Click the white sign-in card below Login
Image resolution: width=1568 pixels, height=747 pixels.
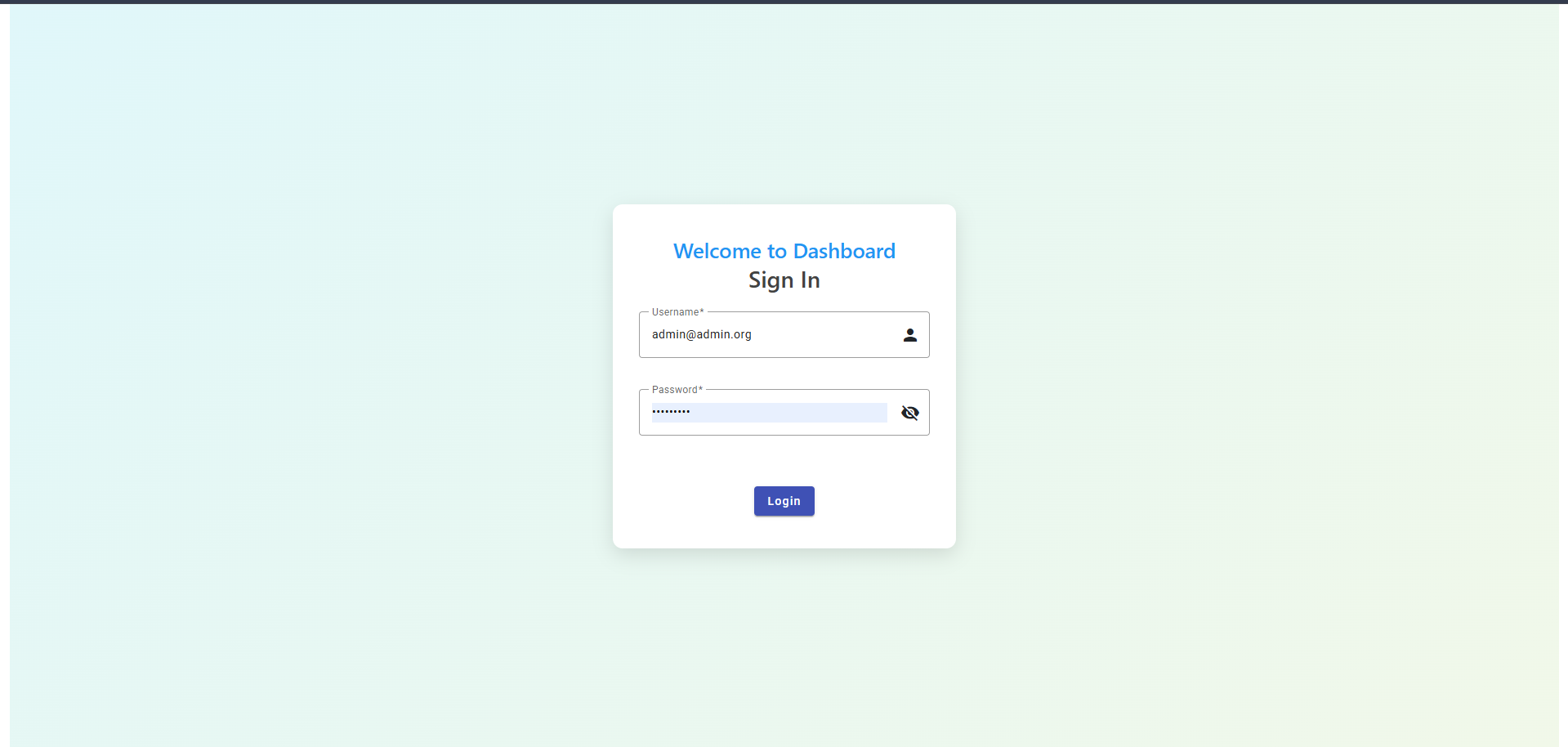[784, 533]
